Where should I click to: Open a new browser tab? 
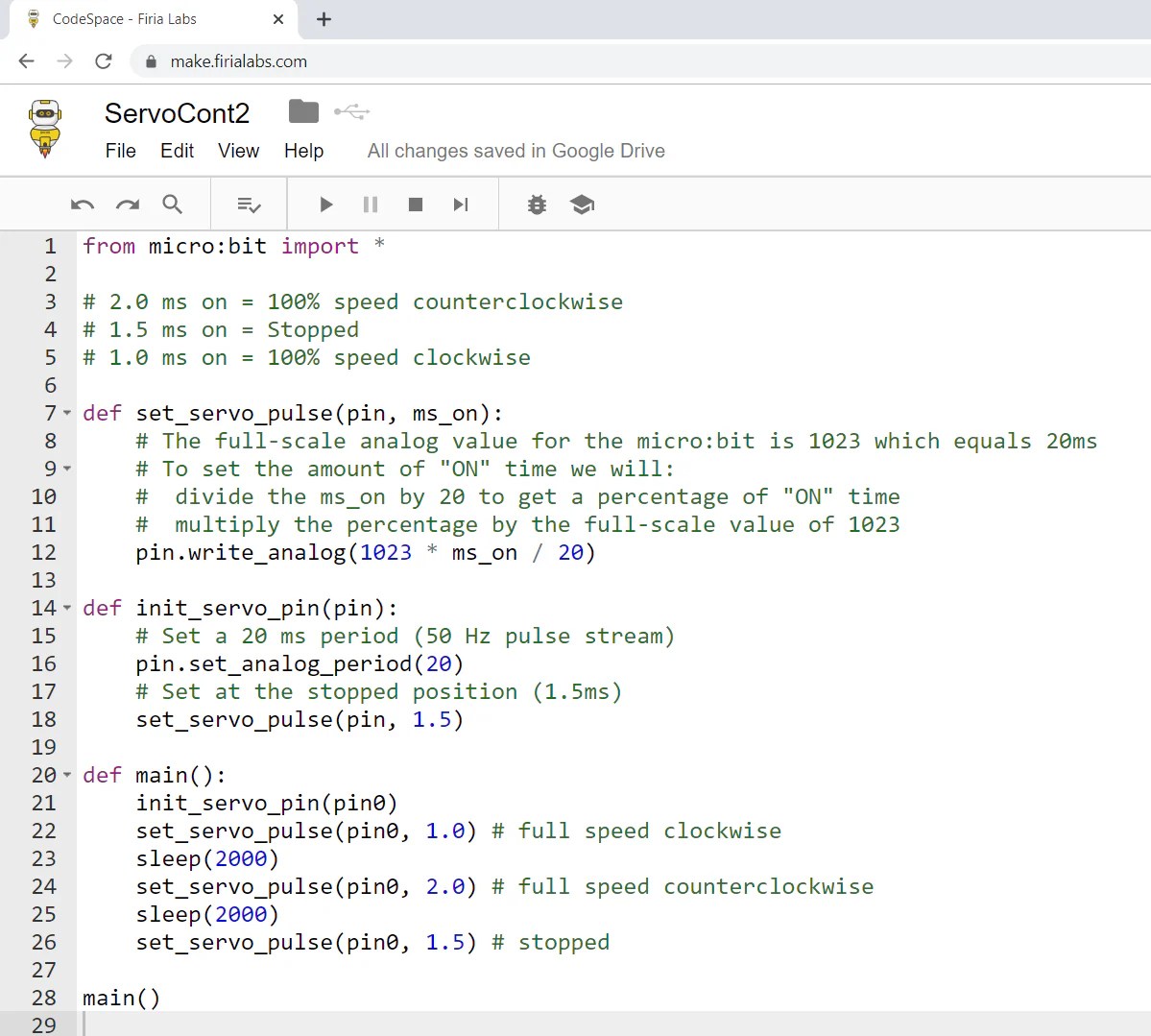click(x=324, y=18)
